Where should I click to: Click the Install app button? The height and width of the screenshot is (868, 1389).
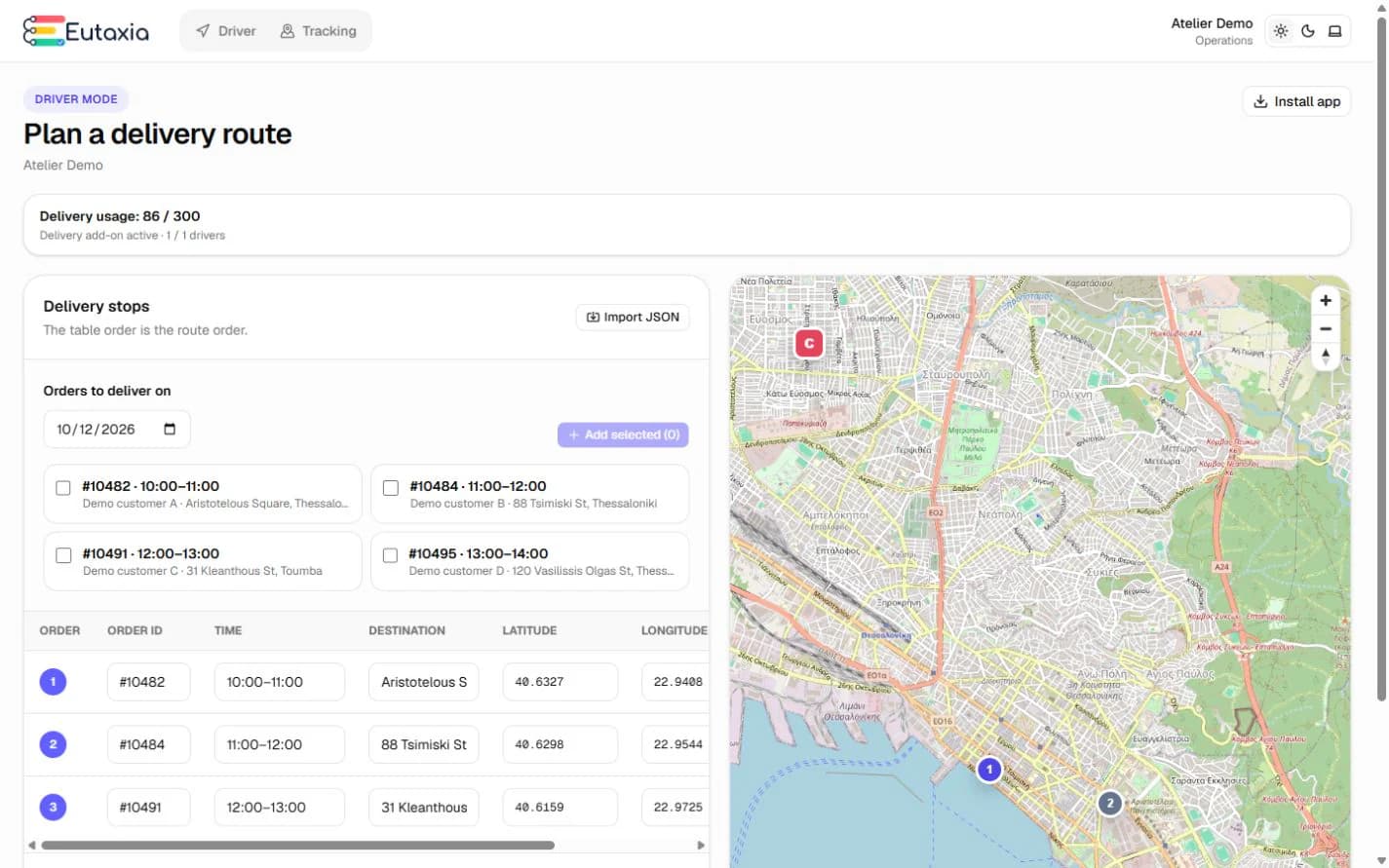point(1296,101)
